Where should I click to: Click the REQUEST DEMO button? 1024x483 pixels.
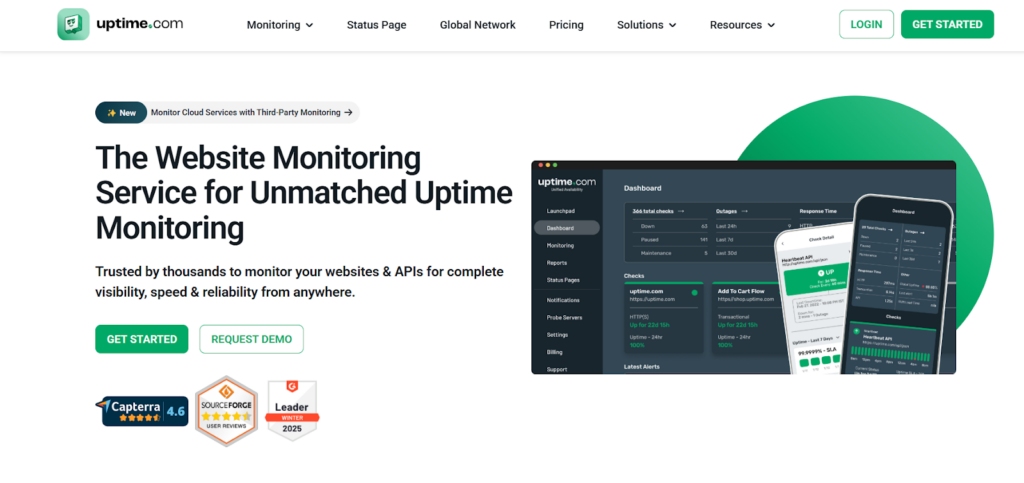(251, 339)
